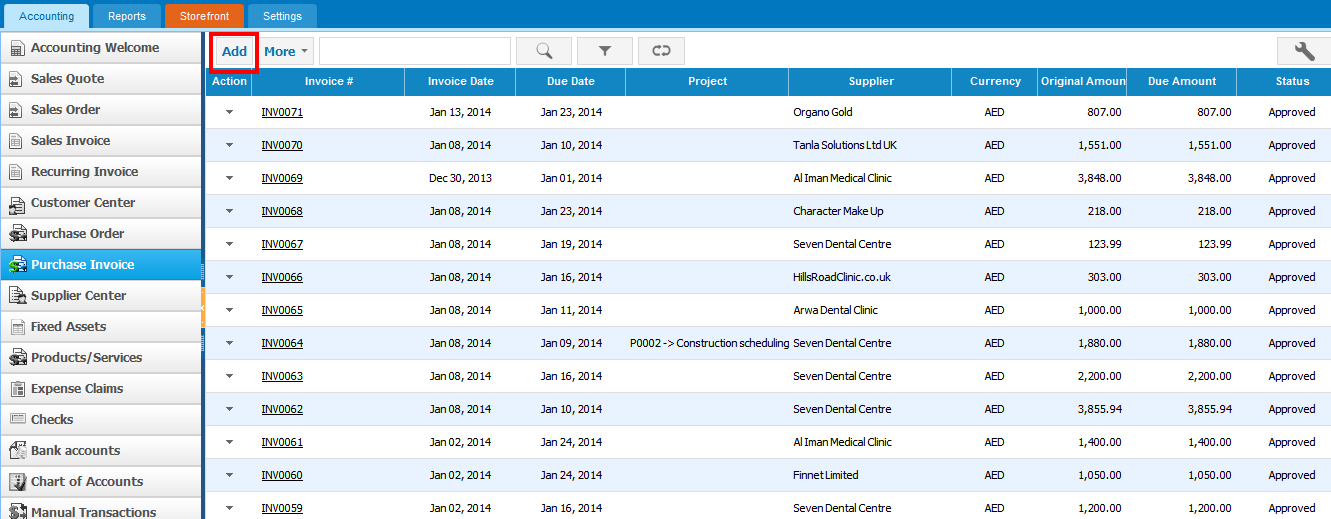This screenshot has height=519, width=1331.
Task: Sort by the Supplier column header
Action: [x=870, y=82]
